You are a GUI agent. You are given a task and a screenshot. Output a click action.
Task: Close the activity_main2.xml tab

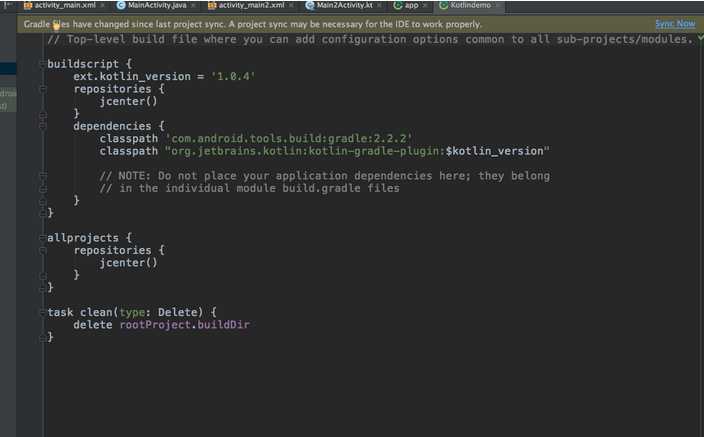[291, 5]
